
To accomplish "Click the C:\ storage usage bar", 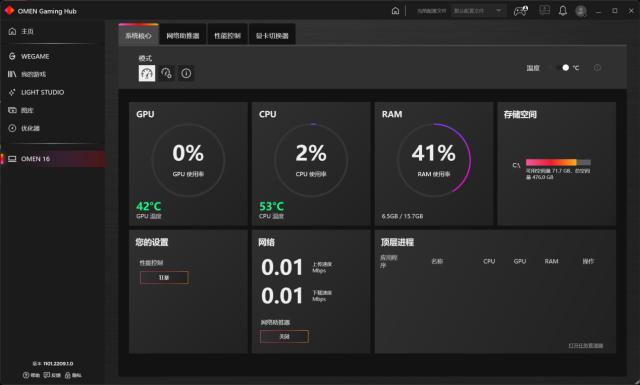I will click(x=558, y=162).
